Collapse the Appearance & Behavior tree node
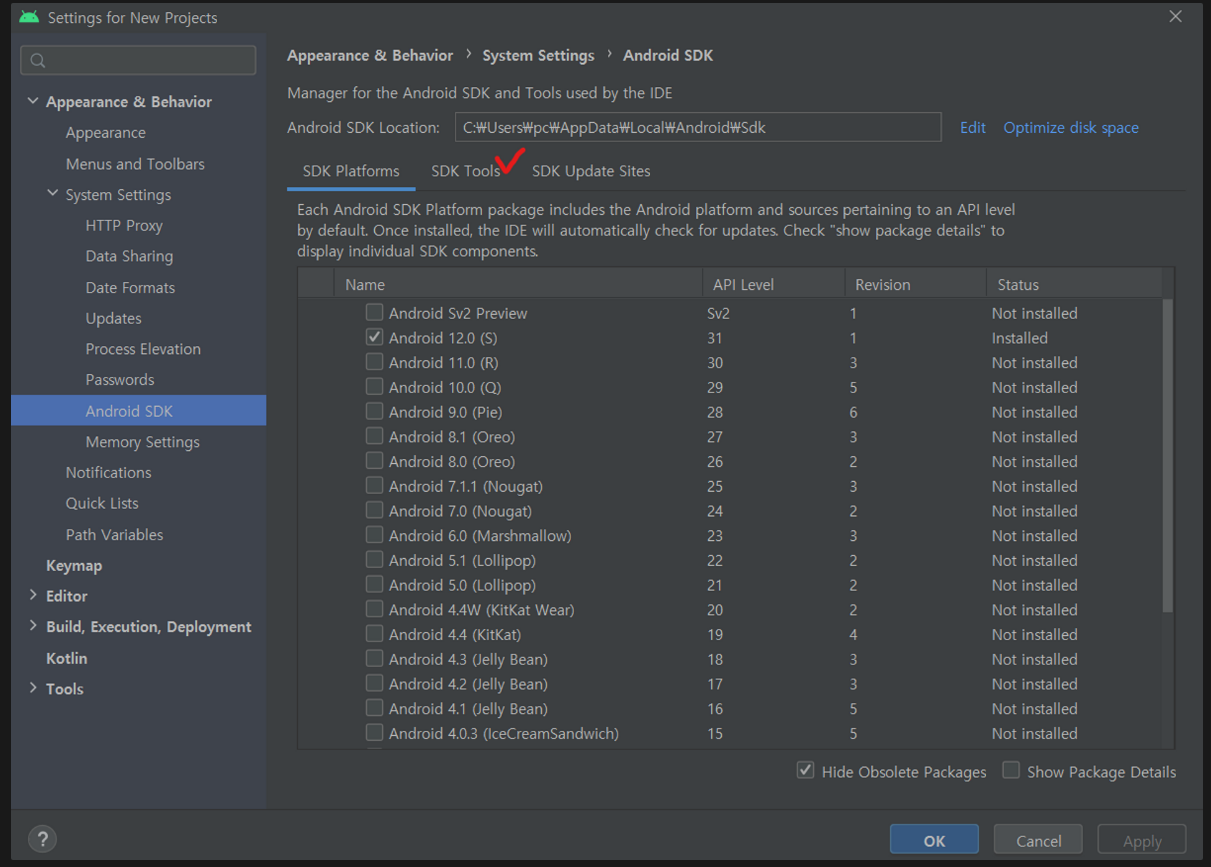The image size is (1211, 867). tap(33, 101)
